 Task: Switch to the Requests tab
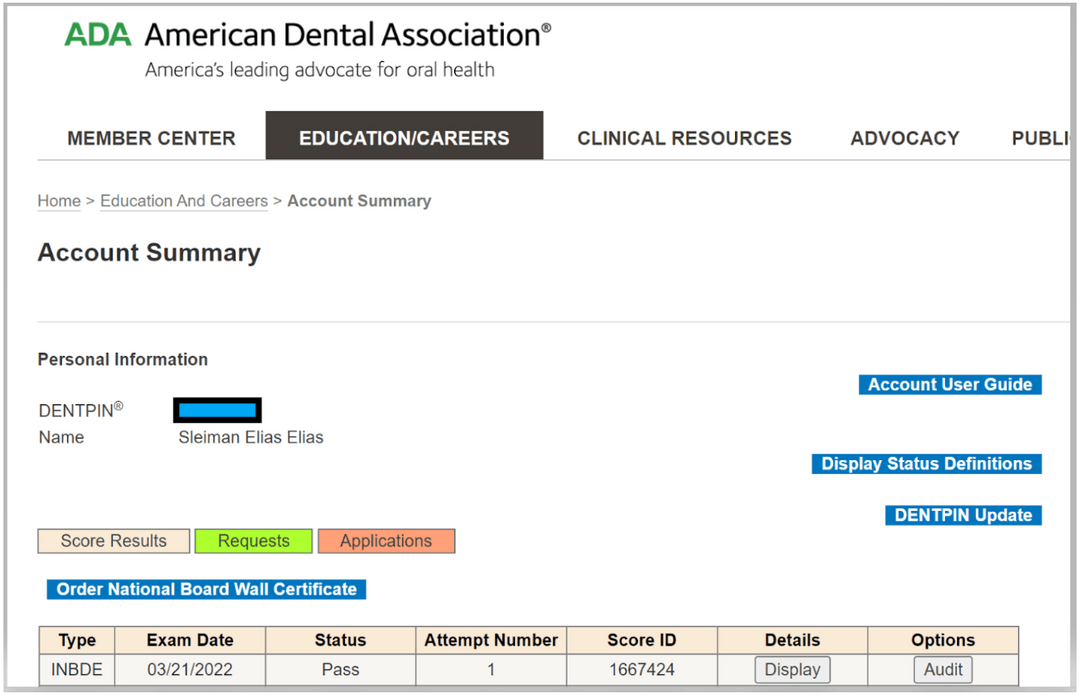253,541
